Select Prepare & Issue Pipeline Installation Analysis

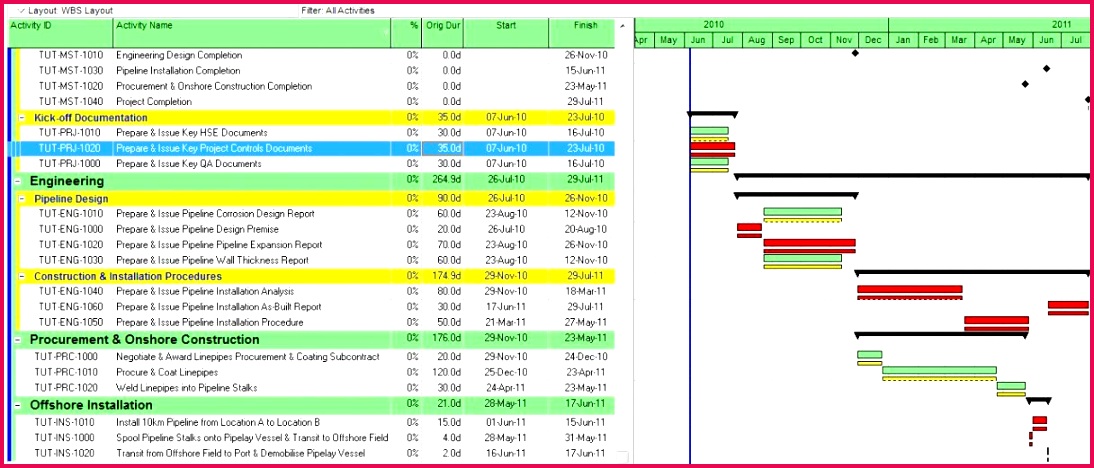coord(318,292)
